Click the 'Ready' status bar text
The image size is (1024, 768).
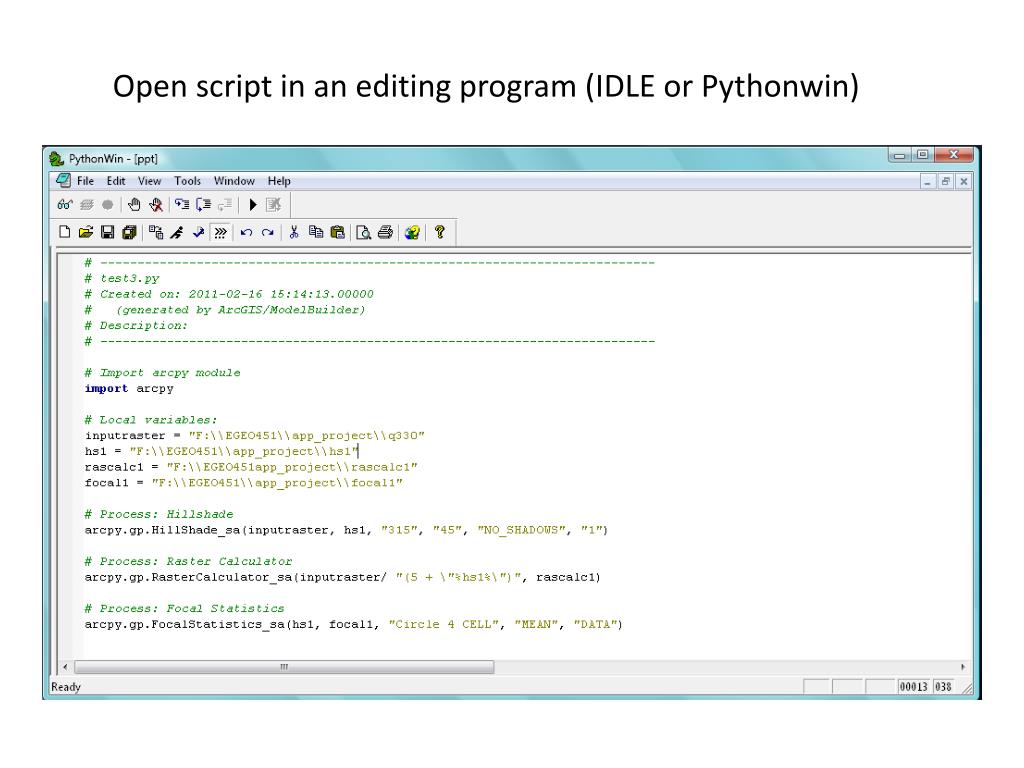click(x=66, y=687)
